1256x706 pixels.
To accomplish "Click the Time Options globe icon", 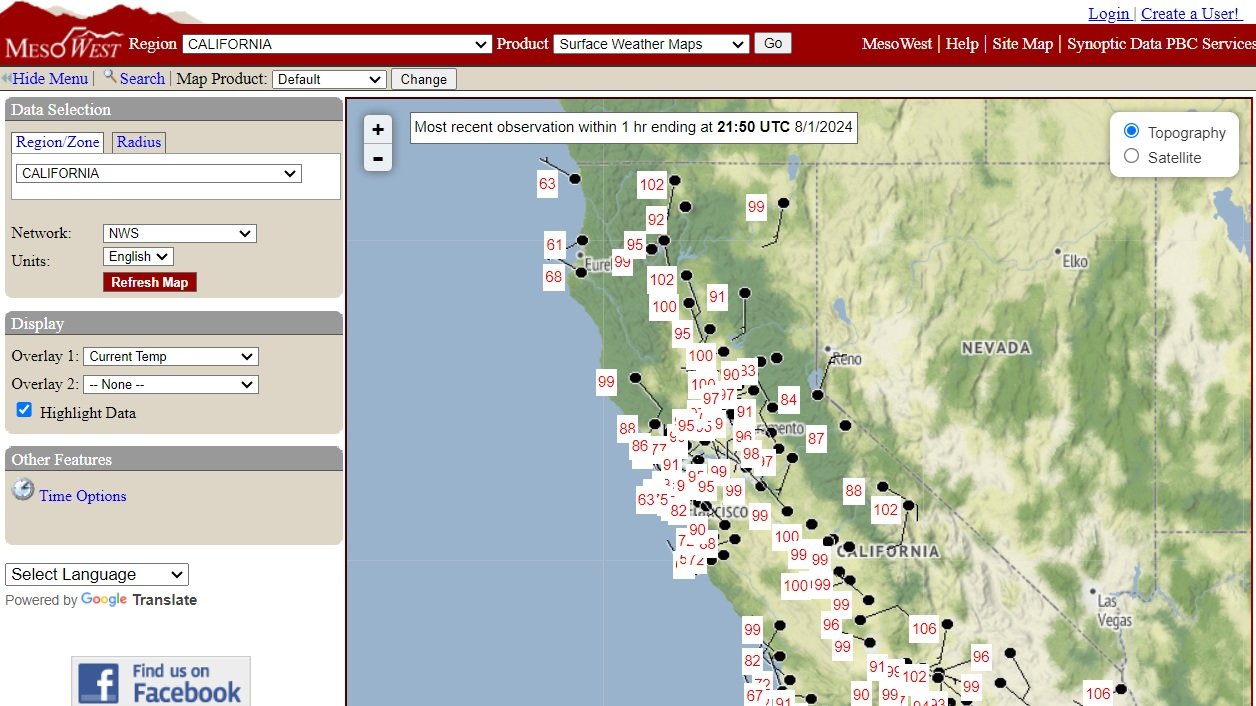I will pos(22,489).
